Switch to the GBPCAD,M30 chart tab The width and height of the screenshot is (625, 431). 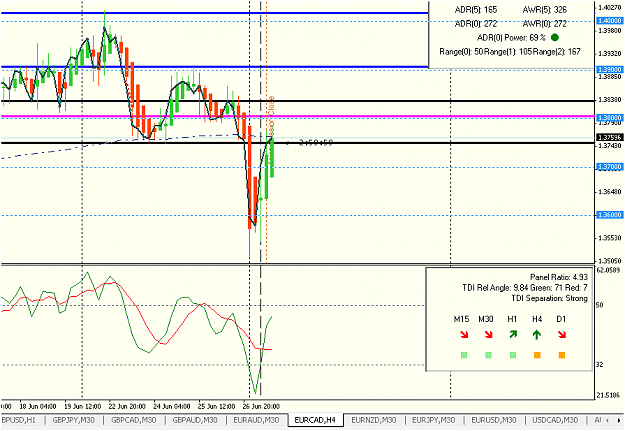(x=134, y=420)
